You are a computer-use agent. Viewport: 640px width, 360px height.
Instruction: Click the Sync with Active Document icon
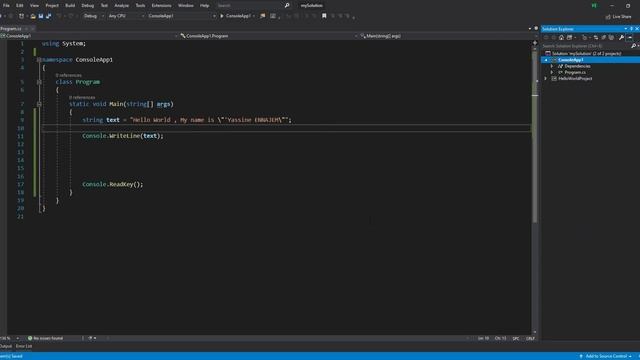pos(596,38)
